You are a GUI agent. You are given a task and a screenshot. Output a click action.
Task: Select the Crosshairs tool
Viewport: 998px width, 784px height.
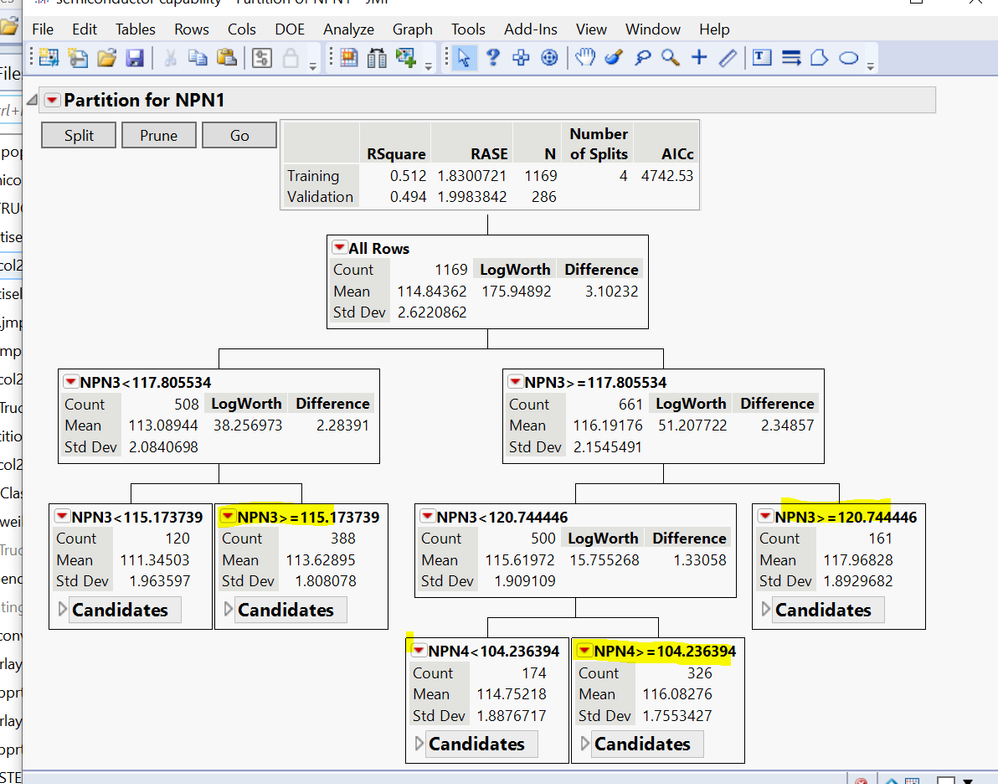pos(699,58)
